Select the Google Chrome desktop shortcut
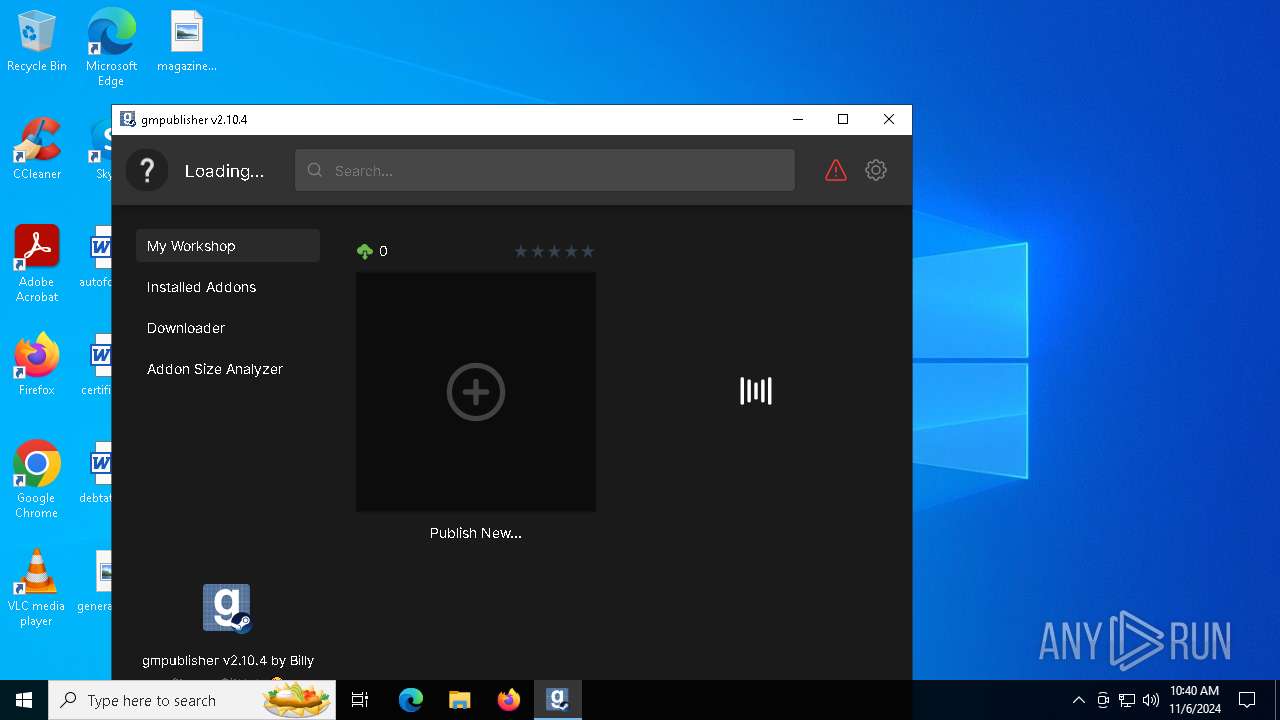This screenshot has width=1280, height=720. coord(37,480)
